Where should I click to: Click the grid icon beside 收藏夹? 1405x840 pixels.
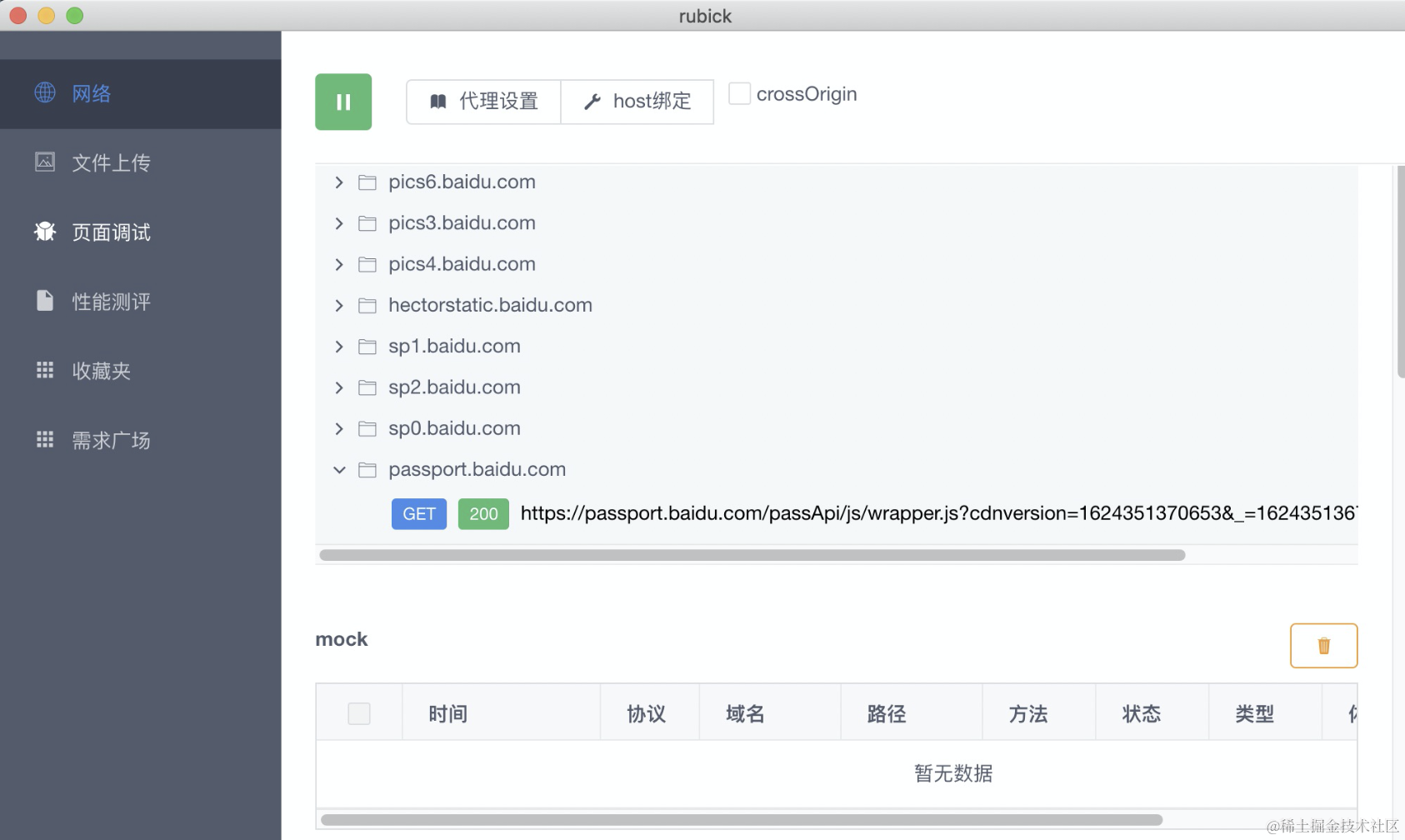[x=45, y=369]
